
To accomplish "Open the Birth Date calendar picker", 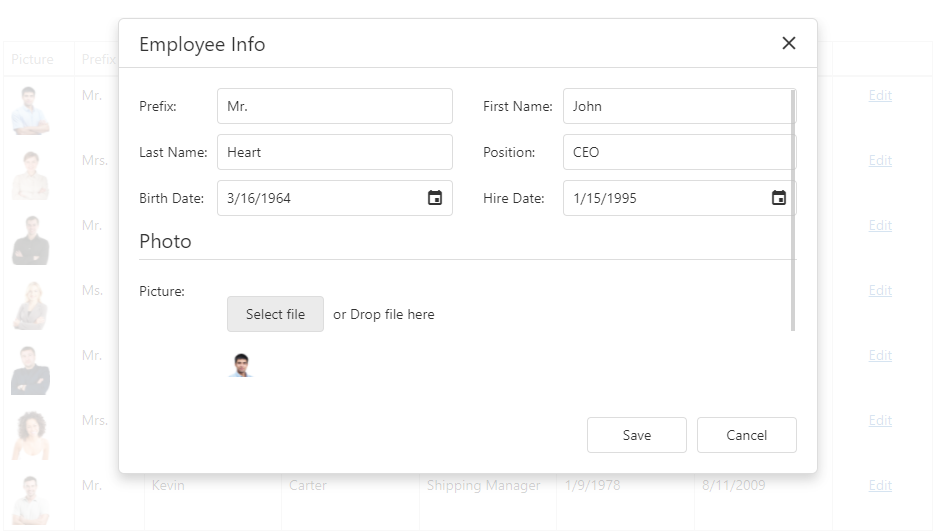I will point(435,198).
